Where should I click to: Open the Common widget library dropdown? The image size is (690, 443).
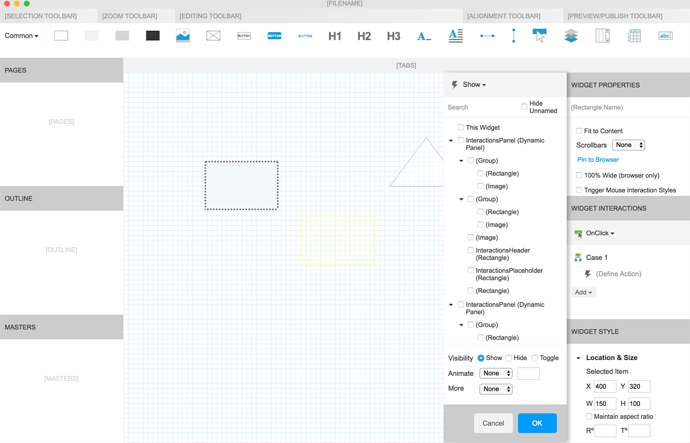pos(22,36)
